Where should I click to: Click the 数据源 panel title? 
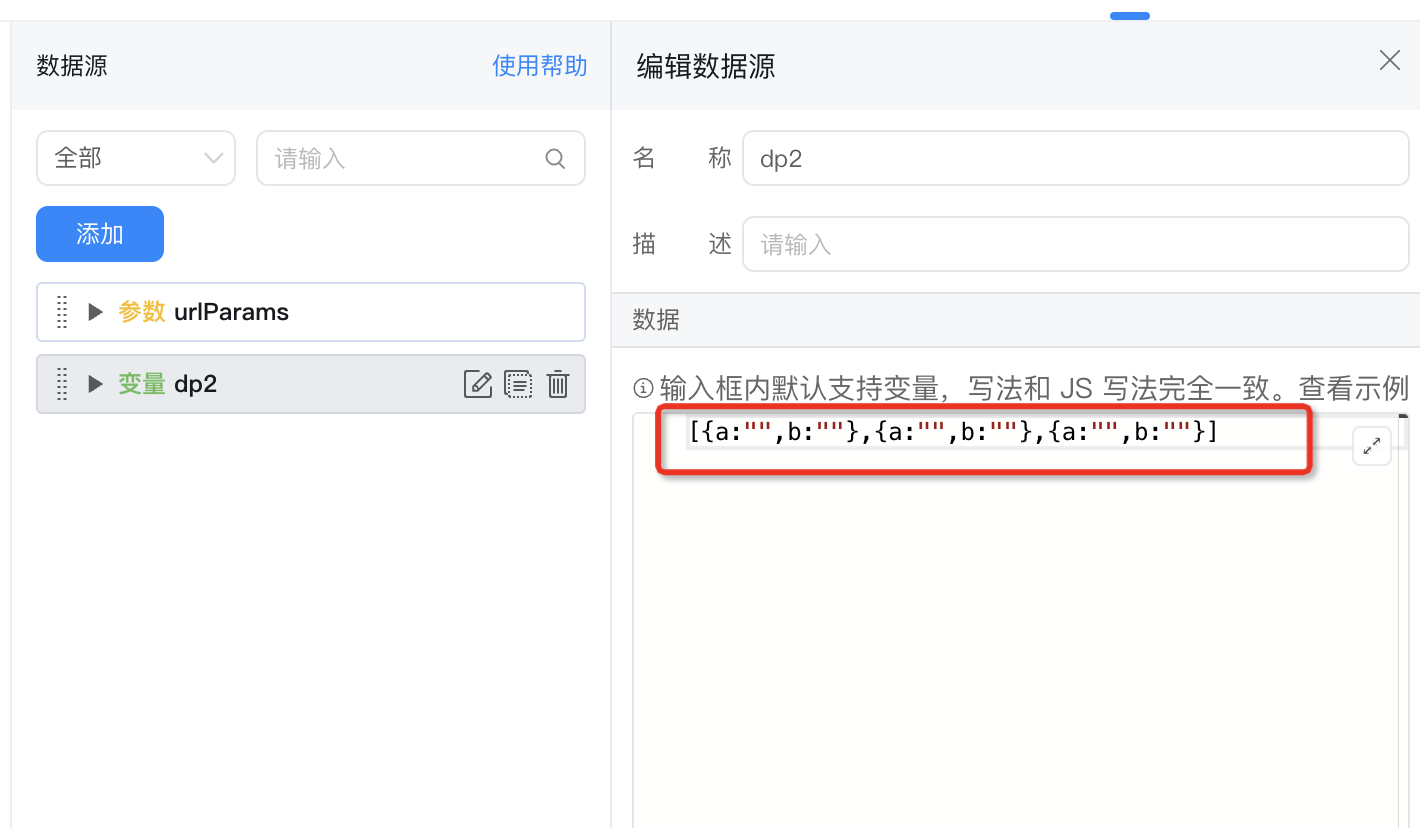click(72, 66)
